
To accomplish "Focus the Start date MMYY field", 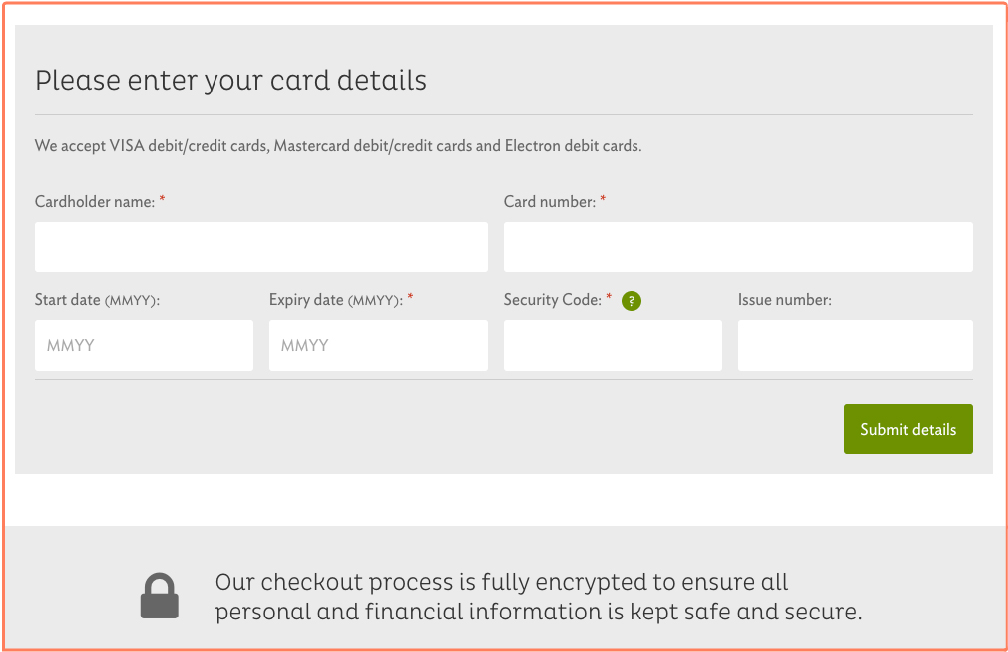I will pyautogui.click(x=143, y=345).
